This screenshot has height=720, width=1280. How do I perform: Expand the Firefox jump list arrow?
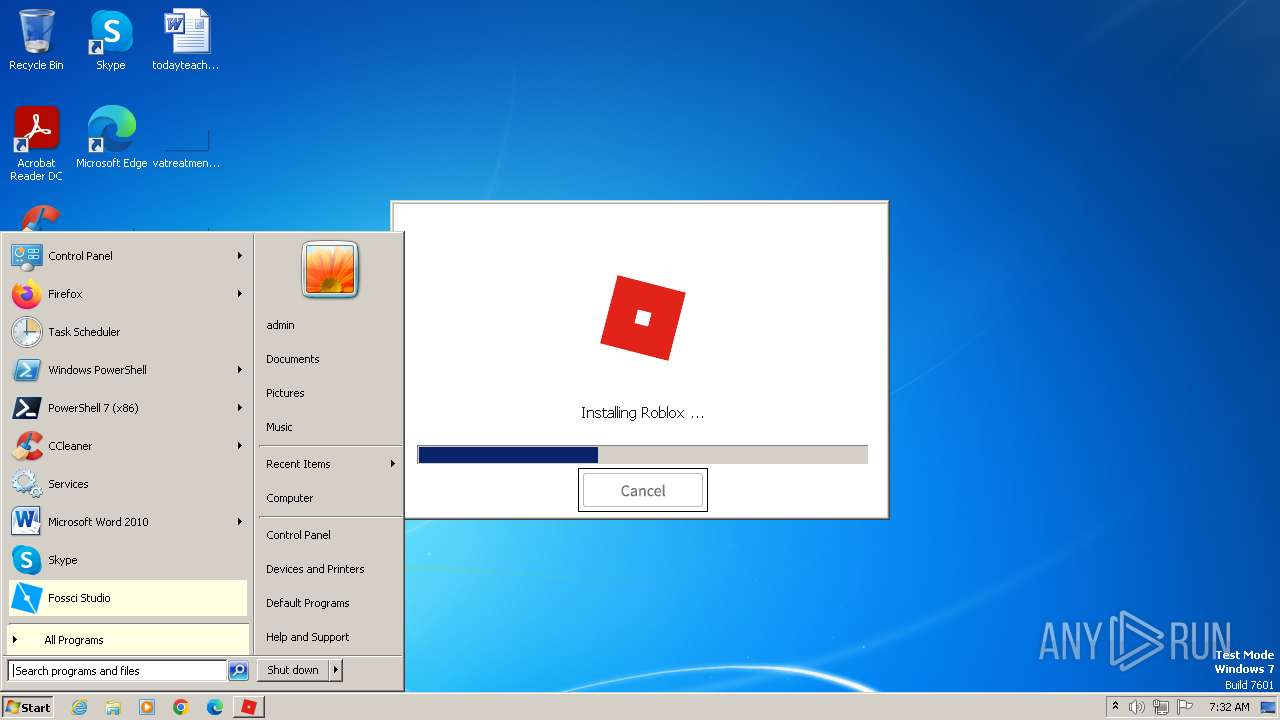pos(240,294)
